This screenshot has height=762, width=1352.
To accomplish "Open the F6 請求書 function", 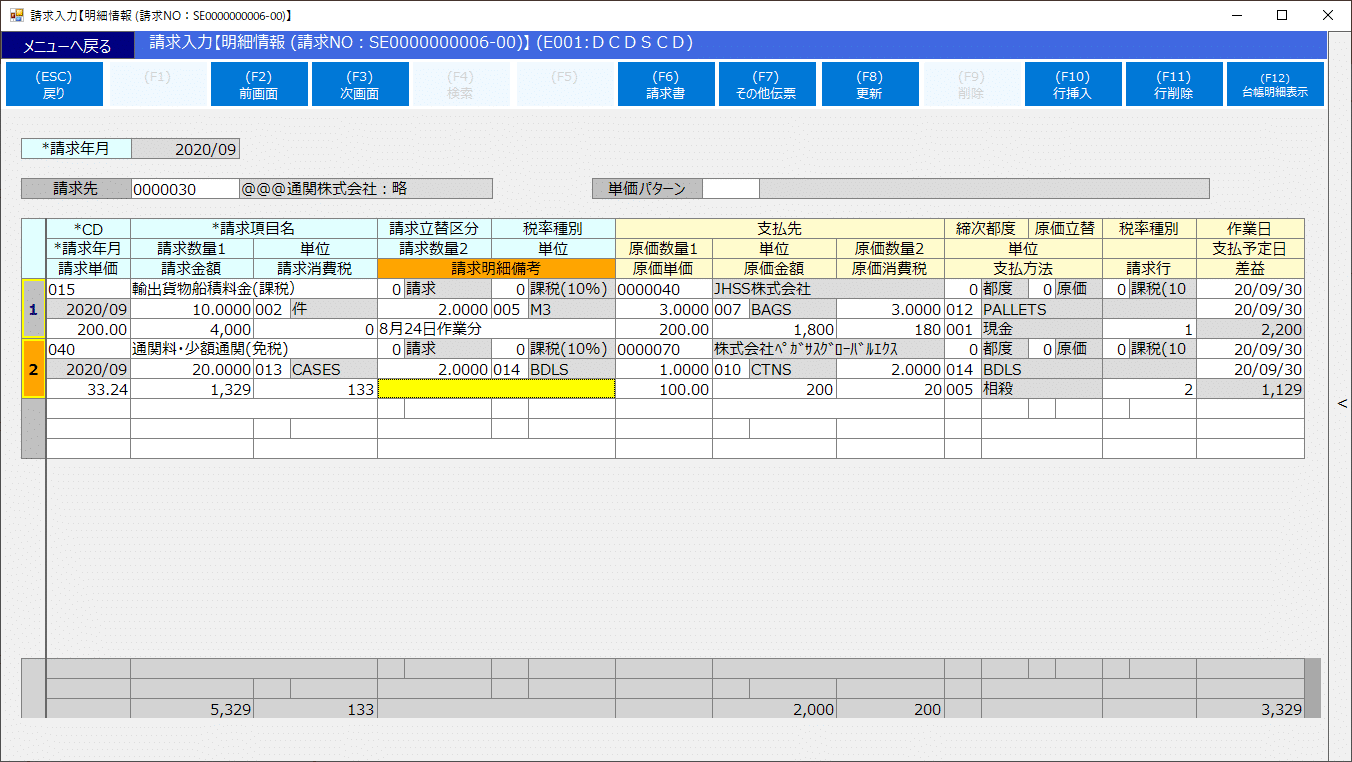I will click(x=666, y=84).
